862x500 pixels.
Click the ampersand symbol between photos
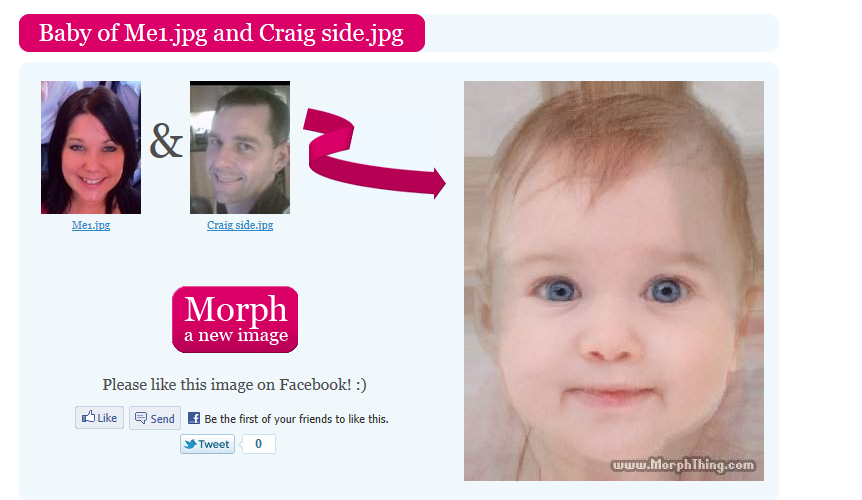[165, 141]
